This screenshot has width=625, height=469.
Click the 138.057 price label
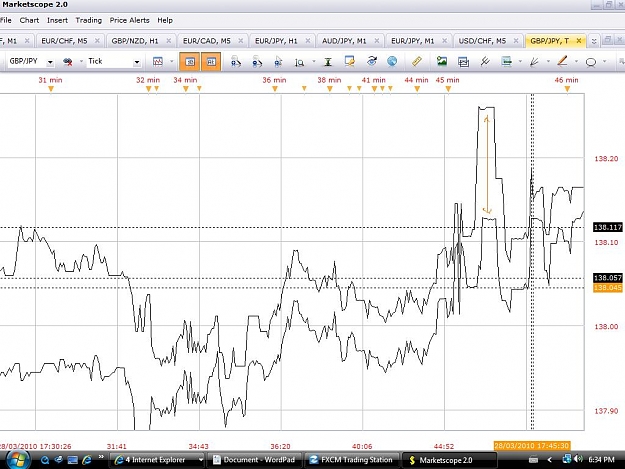(x=607, y=278)
